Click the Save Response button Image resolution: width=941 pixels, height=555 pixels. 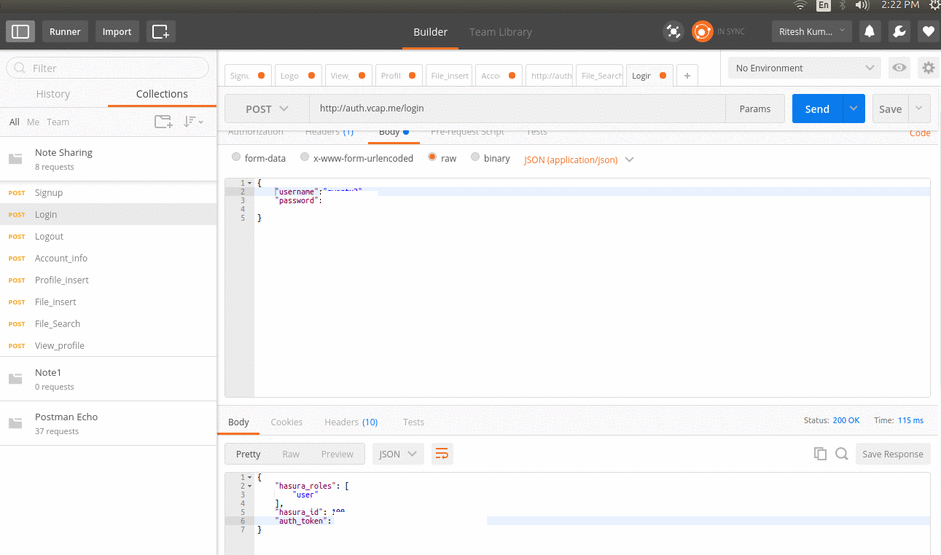(x=893, y=454)
